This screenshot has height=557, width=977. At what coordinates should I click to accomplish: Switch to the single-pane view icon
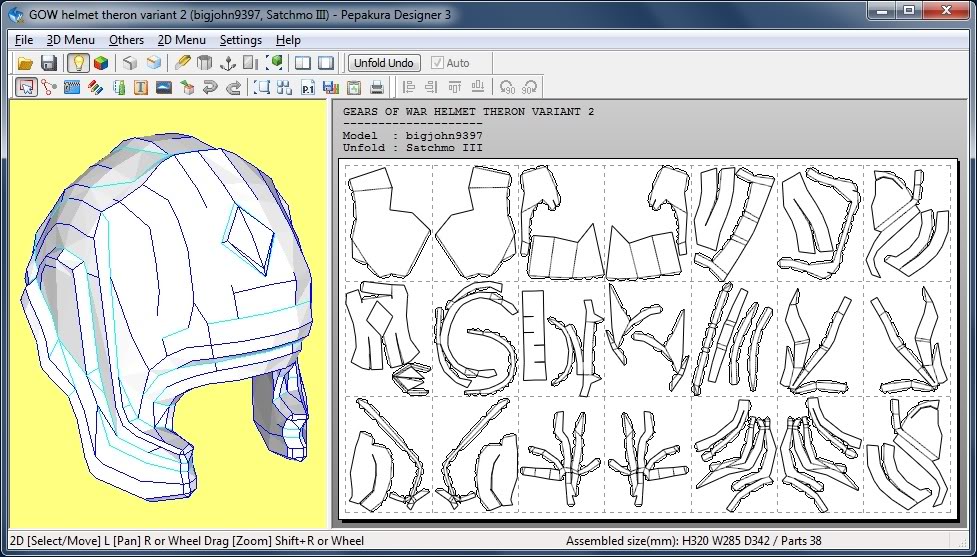[x=326, y=63]
